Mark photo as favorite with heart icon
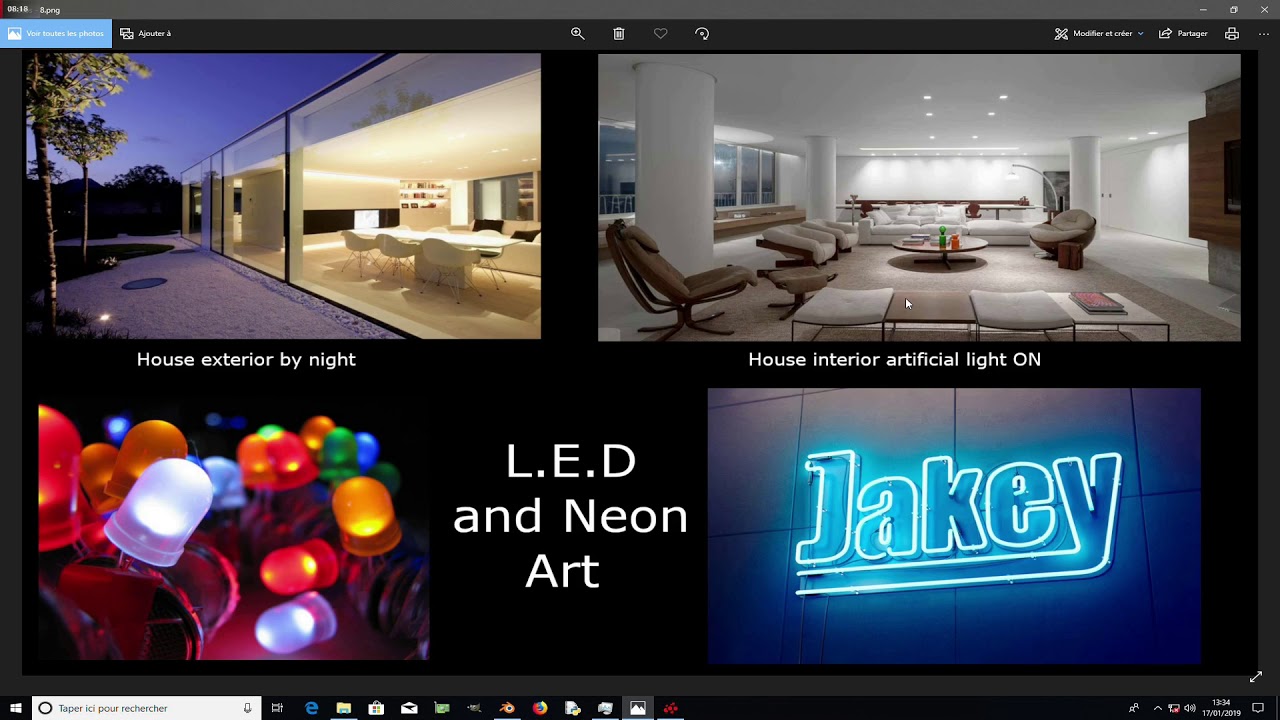Image resolution: width=1280 pixels, height=720 pixels. [x=661, y=33]
